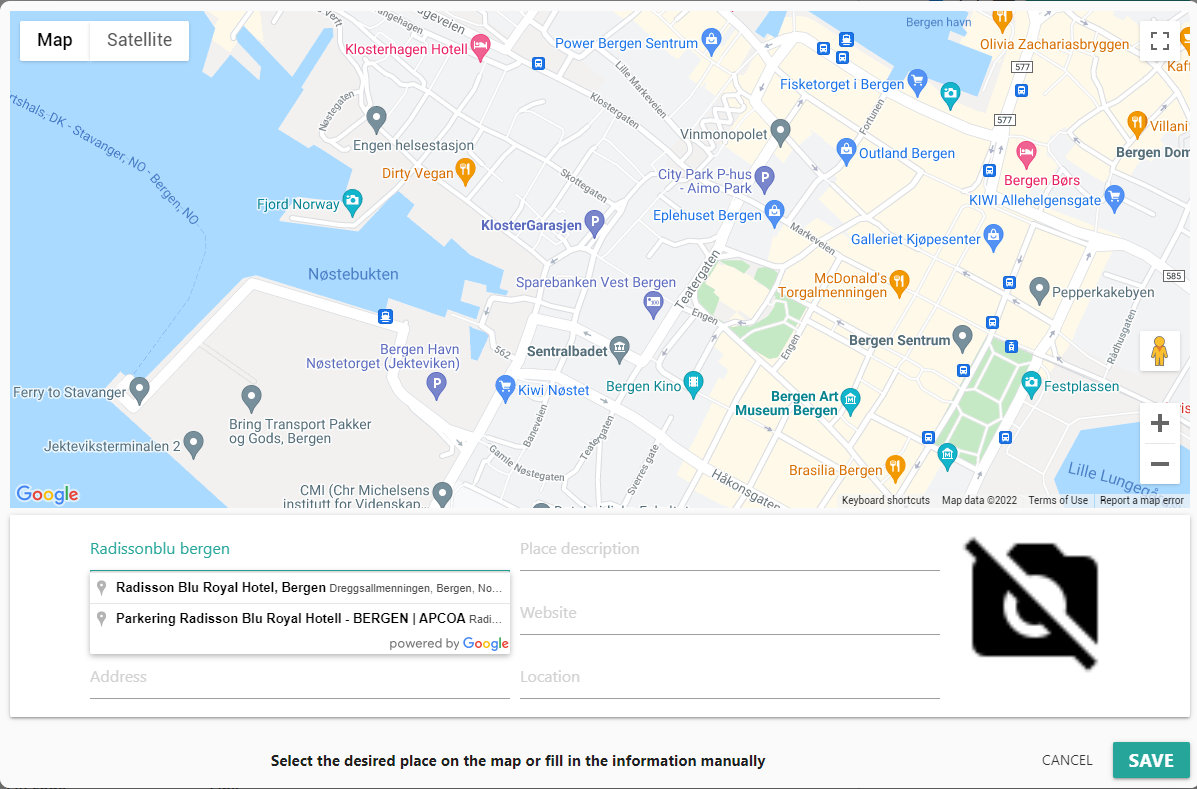Click the Location input field
This screenshot has height=789, width=1197.
pos(729,677)
